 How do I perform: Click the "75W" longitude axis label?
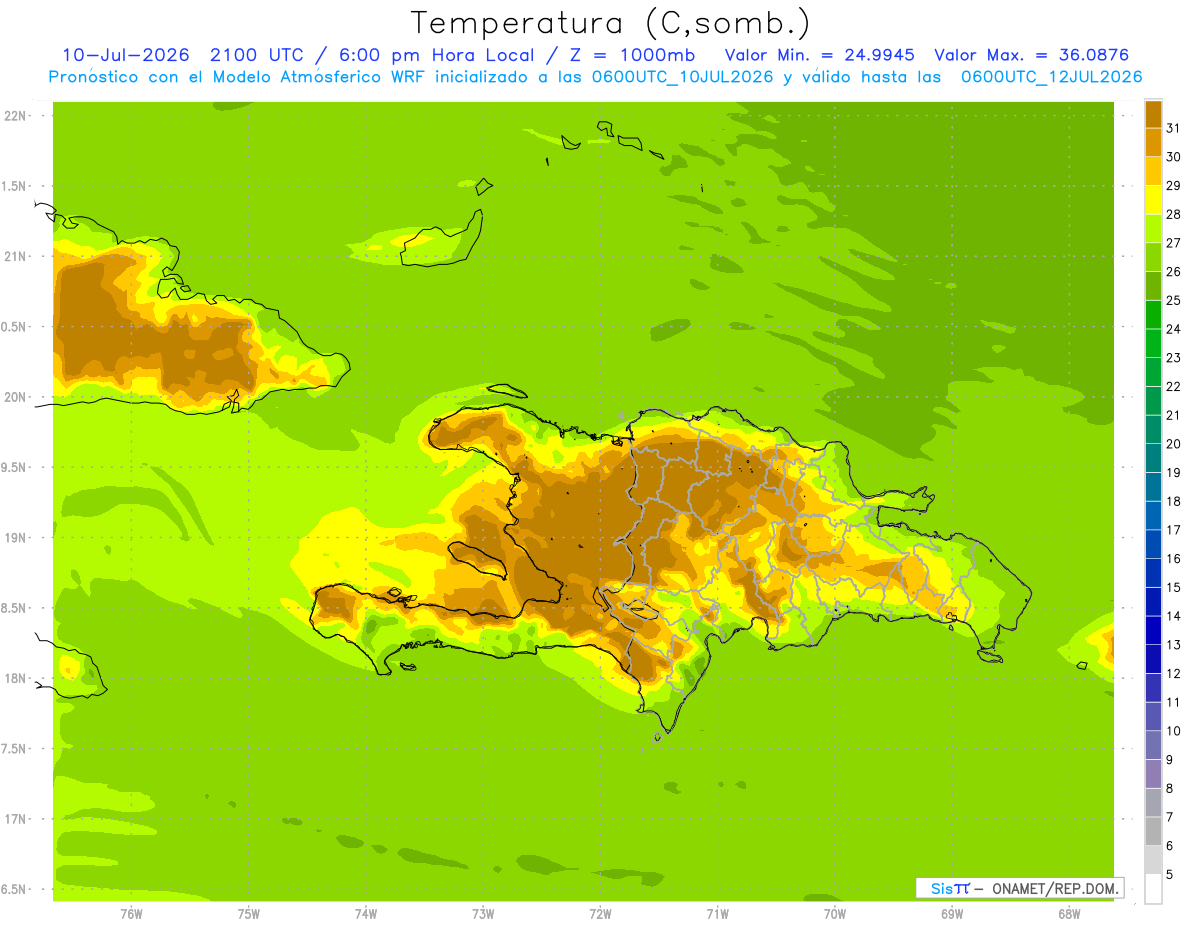point(249,914)
